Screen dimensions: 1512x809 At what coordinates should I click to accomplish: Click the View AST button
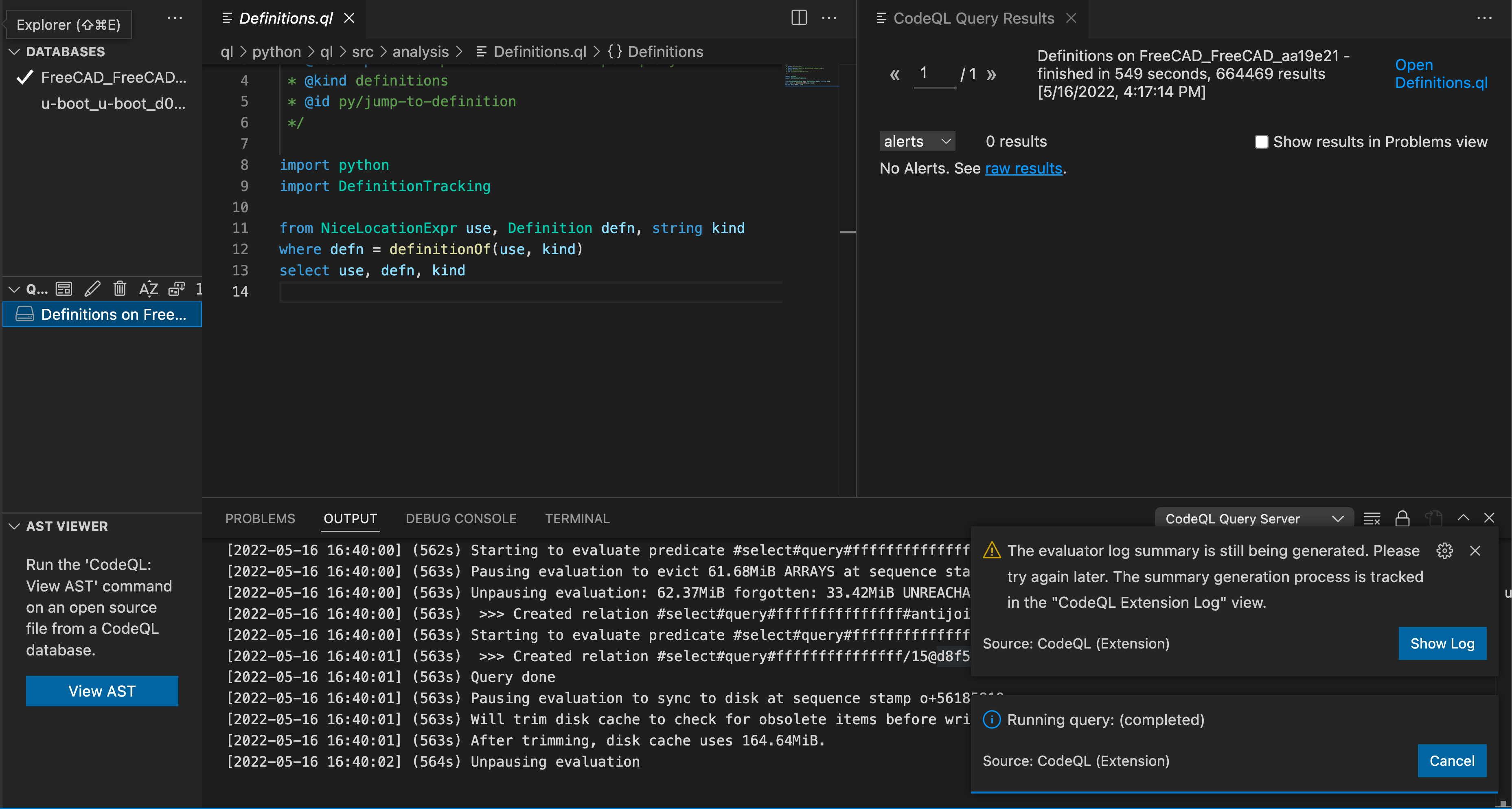coord(102,691)
